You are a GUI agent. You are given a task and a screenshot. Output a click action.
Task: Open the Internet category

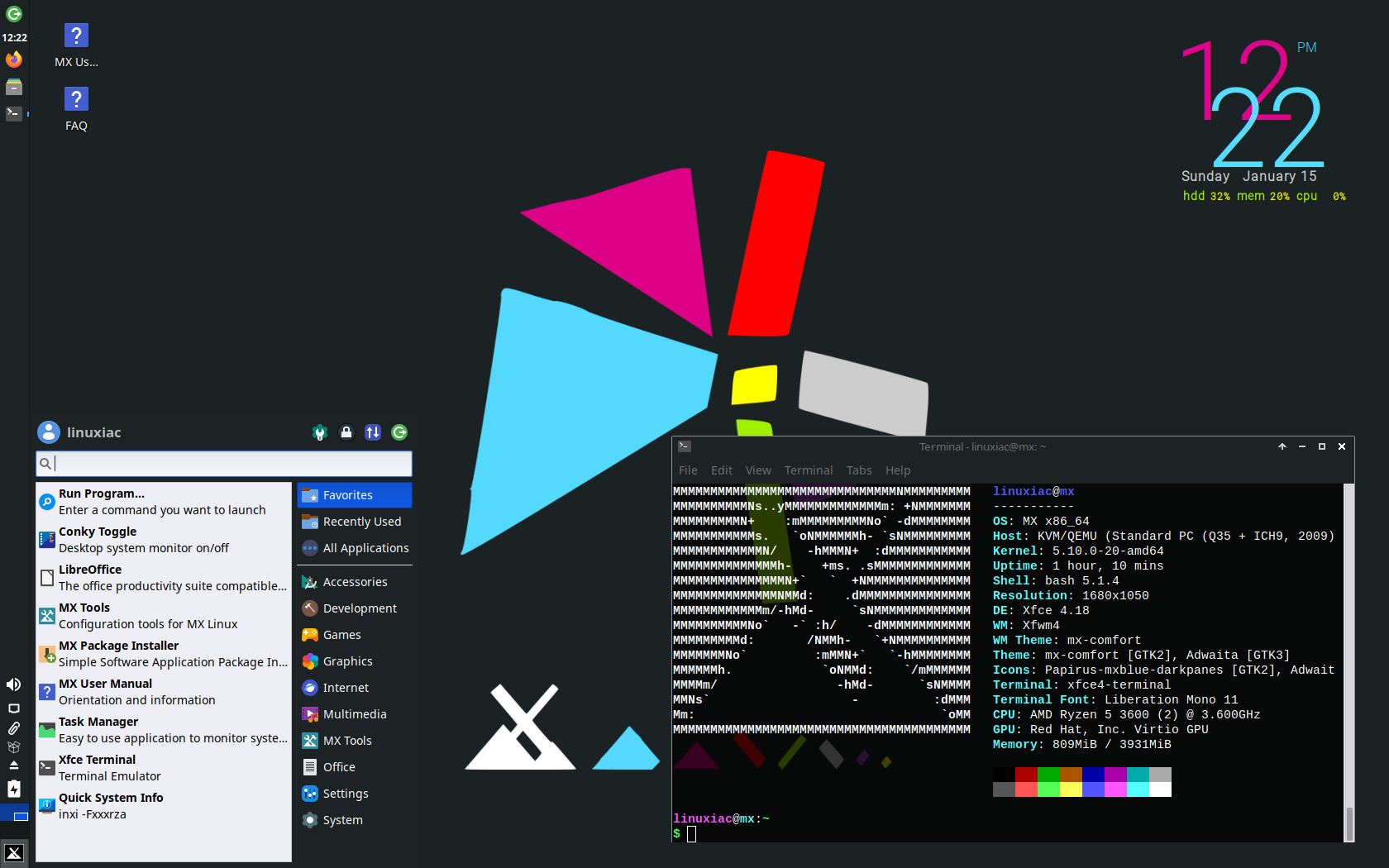click(355, 688)
